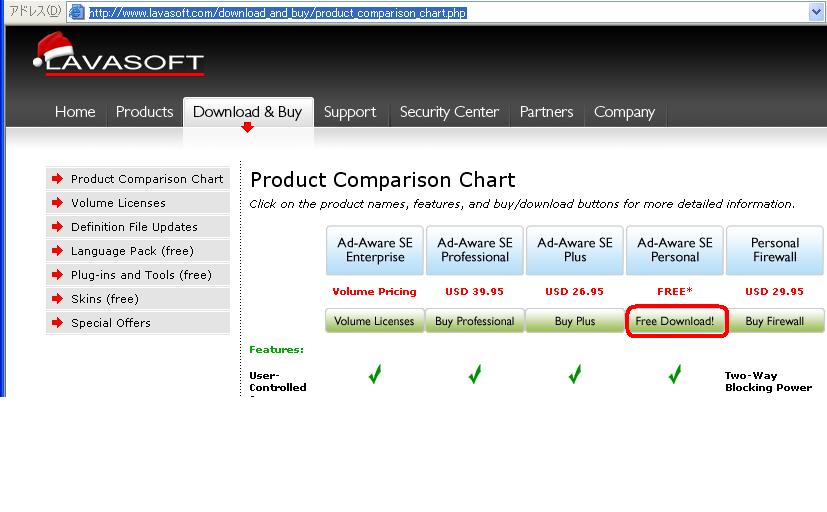Image resolution: width=827 pixels, height=512 pixels.
Task: Switch to the Support tab
Action: [350, 112]
